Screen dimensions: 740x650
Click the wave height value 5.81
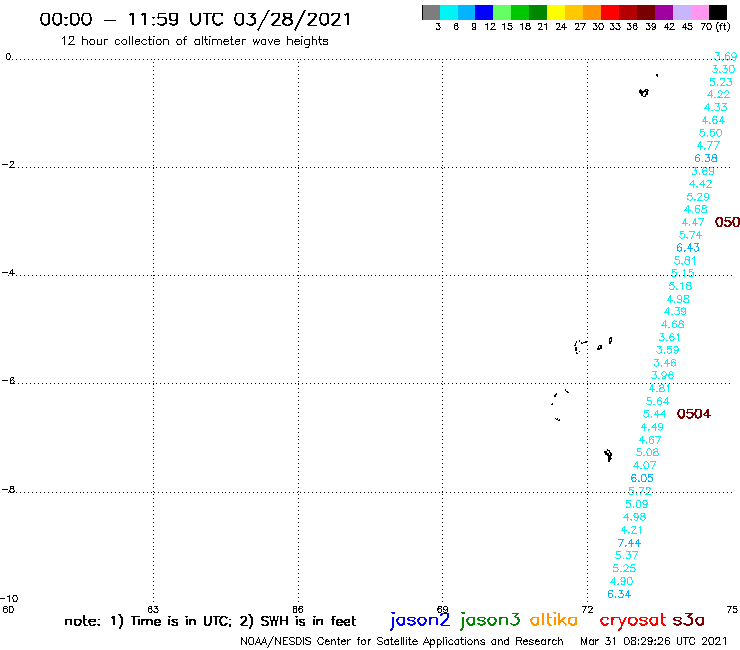[685, 261]
